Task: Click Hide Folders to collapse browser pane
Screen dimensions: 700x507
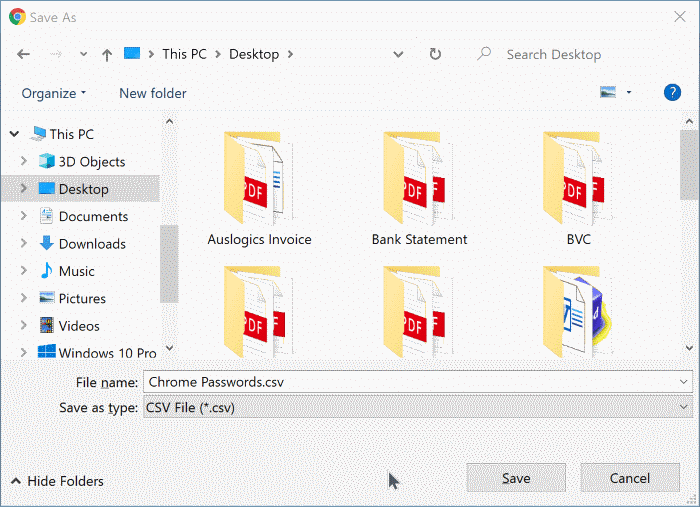Action: 57,481
